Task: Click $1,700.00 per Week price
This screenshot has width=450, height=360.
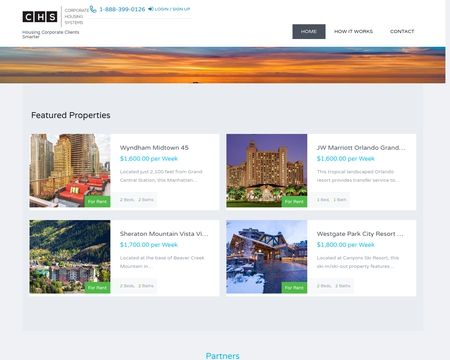Action: click(x=149, y=245)
